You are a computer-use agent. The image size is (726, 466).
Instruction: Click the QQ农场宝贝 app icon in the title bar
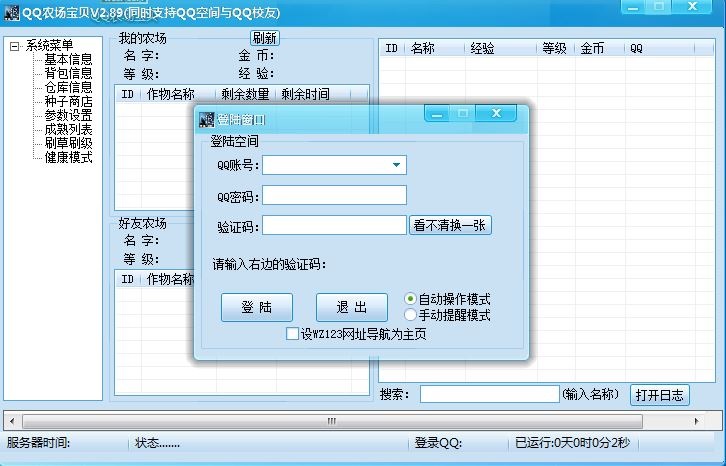point(11,10)
